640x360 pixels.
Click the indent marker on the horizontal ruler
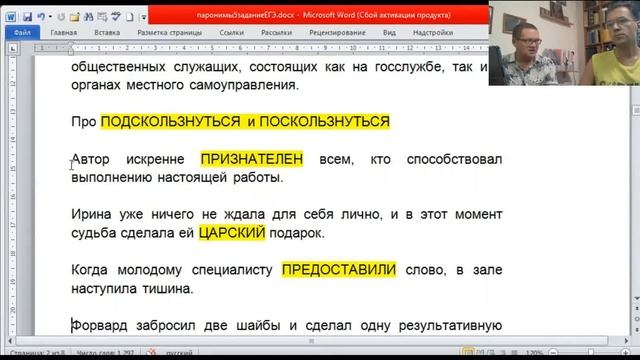pos(71,49)
